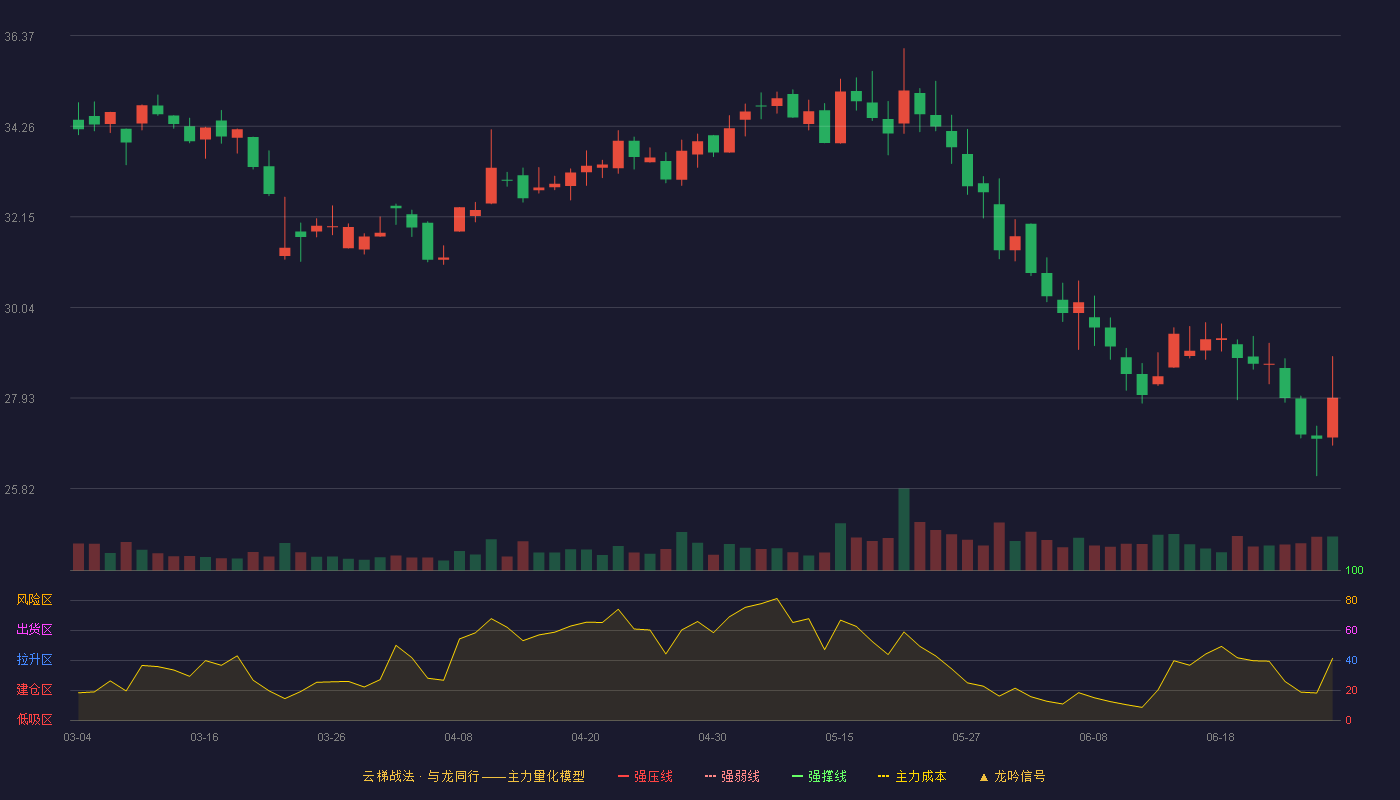The image size is (1400, 800).
Task: Click the 云梯战法 · 与龙同行 legend title
Action: click(x=474, y=776)
